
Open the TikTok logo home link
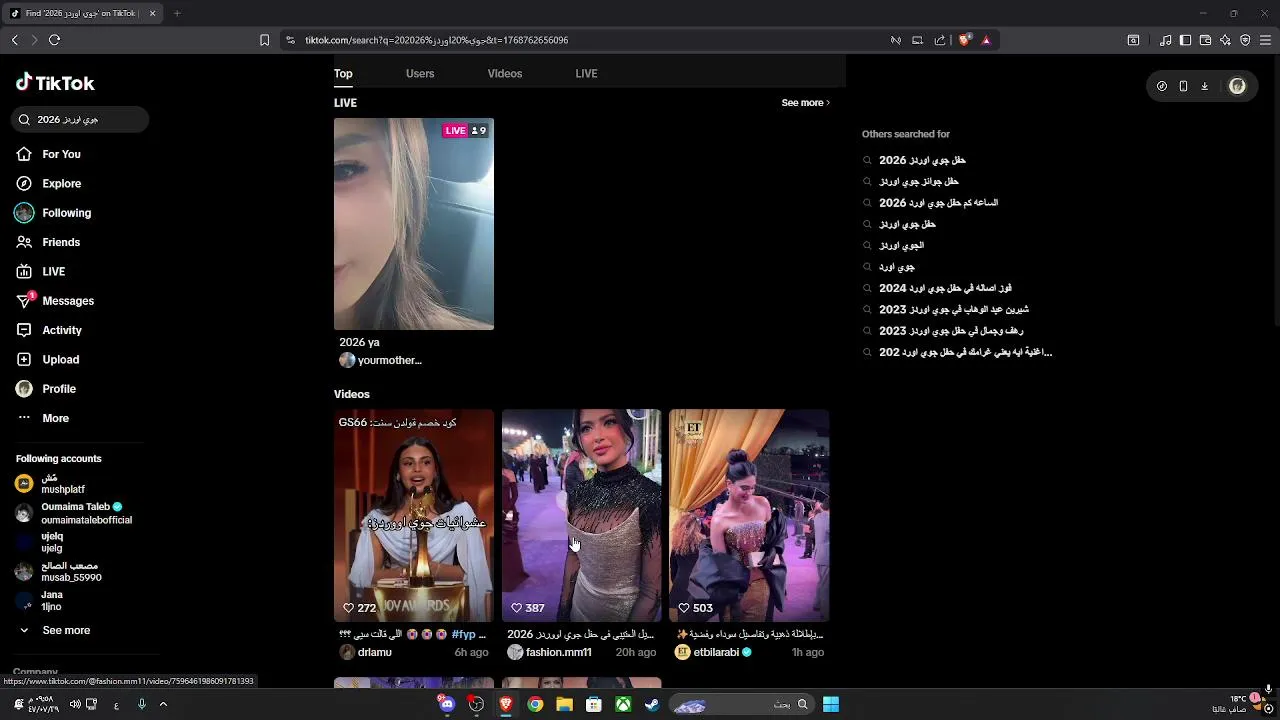[55, 83]
